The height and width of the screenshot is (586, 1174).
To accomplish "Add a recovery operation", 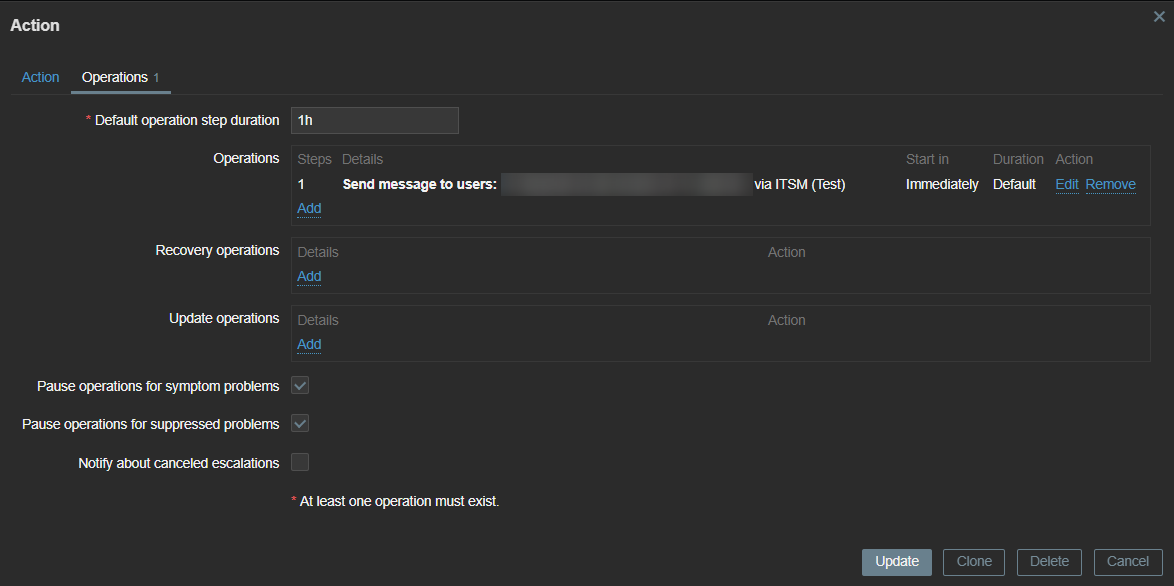I will tap(309, 276).
